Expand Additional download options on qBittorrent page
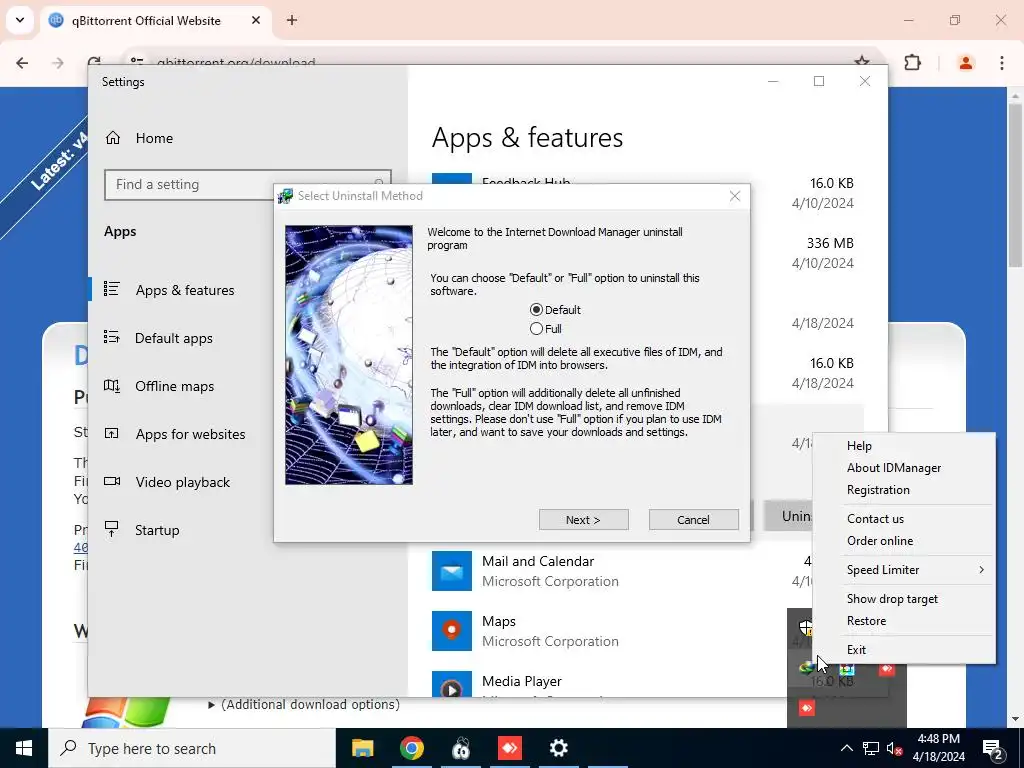Image resolution: width=1024 pixels, height=768 pixels. point(304,705)
